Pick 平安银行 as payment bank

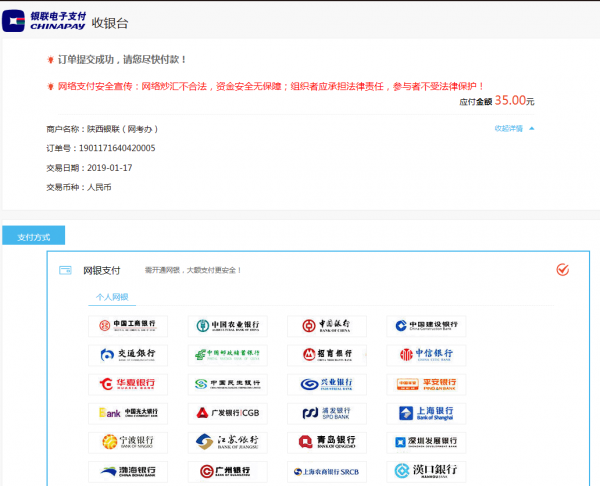[x=426, y=384]
